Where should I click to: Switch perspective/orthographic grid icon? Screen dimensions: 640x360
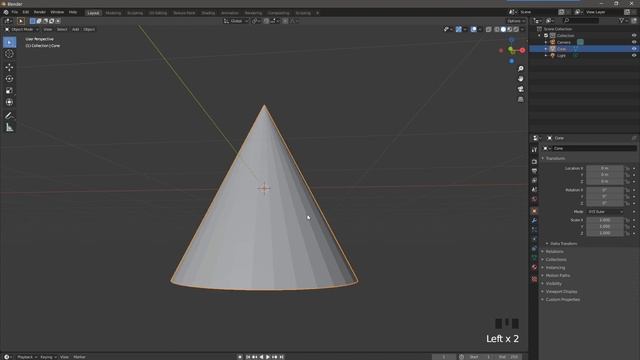tap(520, 100)
